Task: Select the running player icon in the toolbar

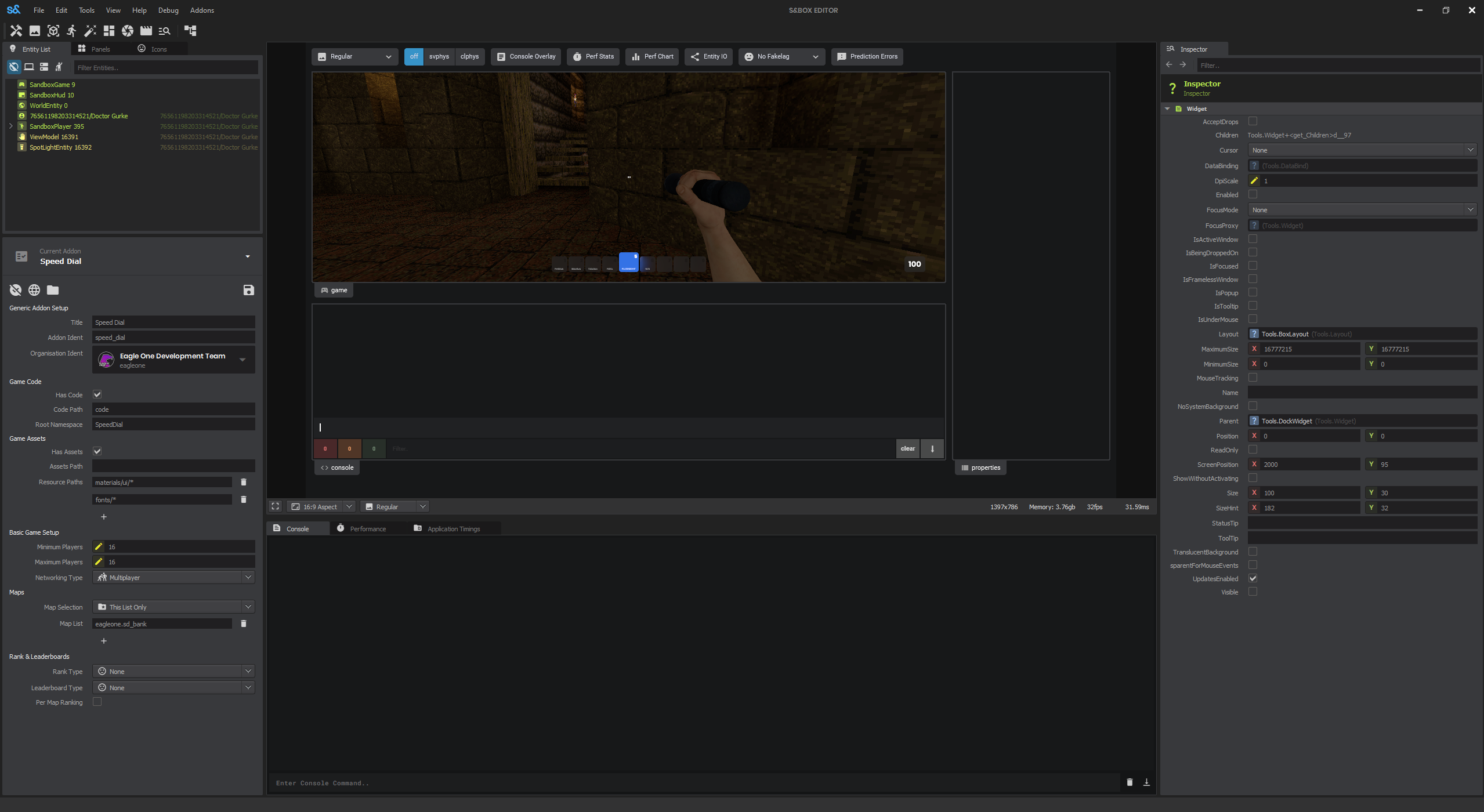Action: point(71,31)
